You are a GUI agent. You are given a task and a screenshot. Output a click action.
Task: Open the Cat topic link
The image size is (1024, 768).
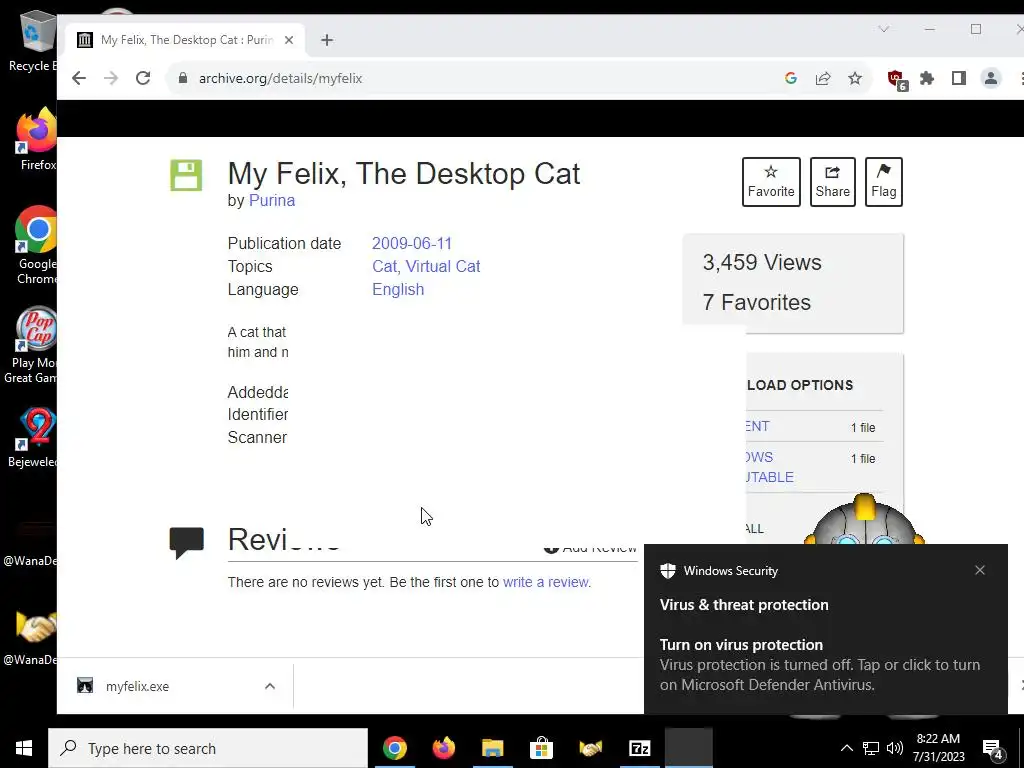pyautogui.click(x=385, y=266)
